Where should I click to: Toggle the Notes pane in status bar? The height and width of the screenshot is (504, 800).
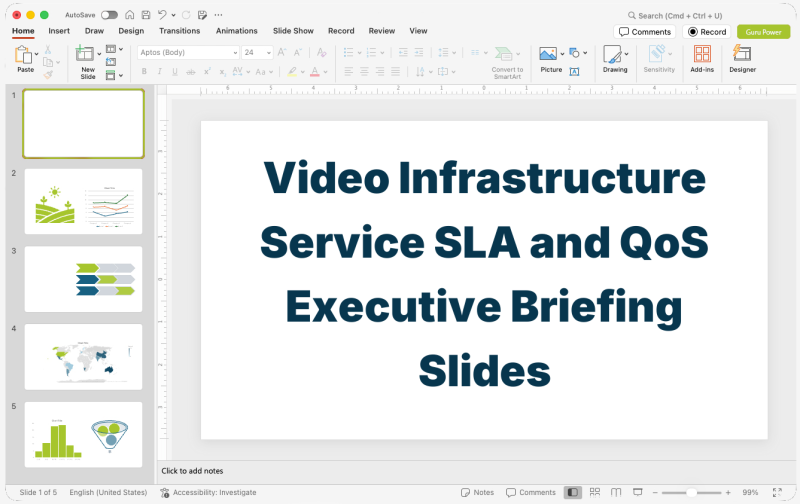478,492
